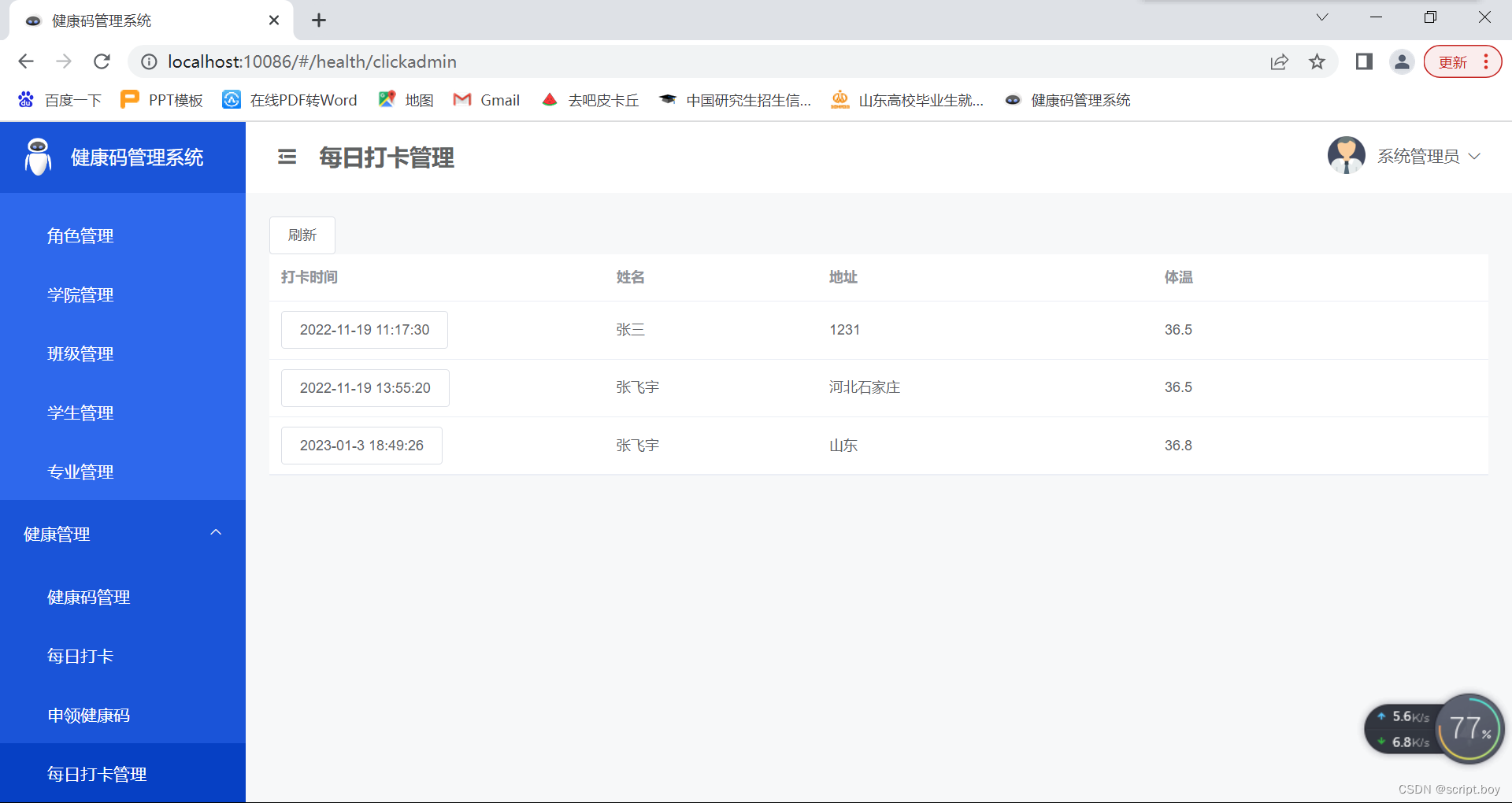Click the robot logo in the sidebar header

click(38, 157)
